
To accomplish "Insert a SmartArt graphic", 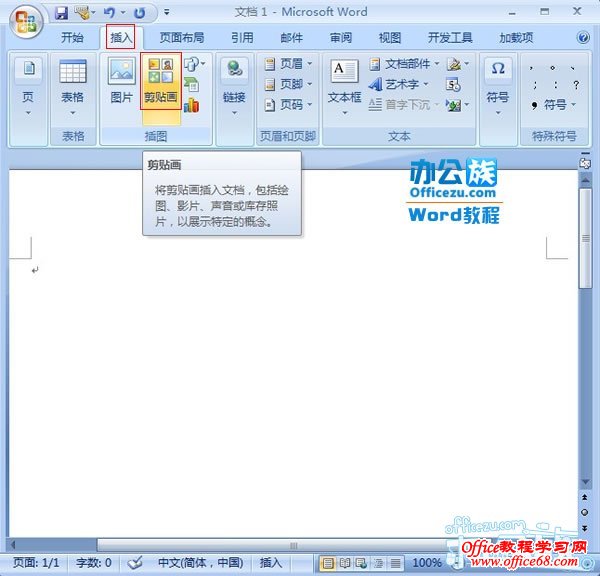I will coord(191,85).
